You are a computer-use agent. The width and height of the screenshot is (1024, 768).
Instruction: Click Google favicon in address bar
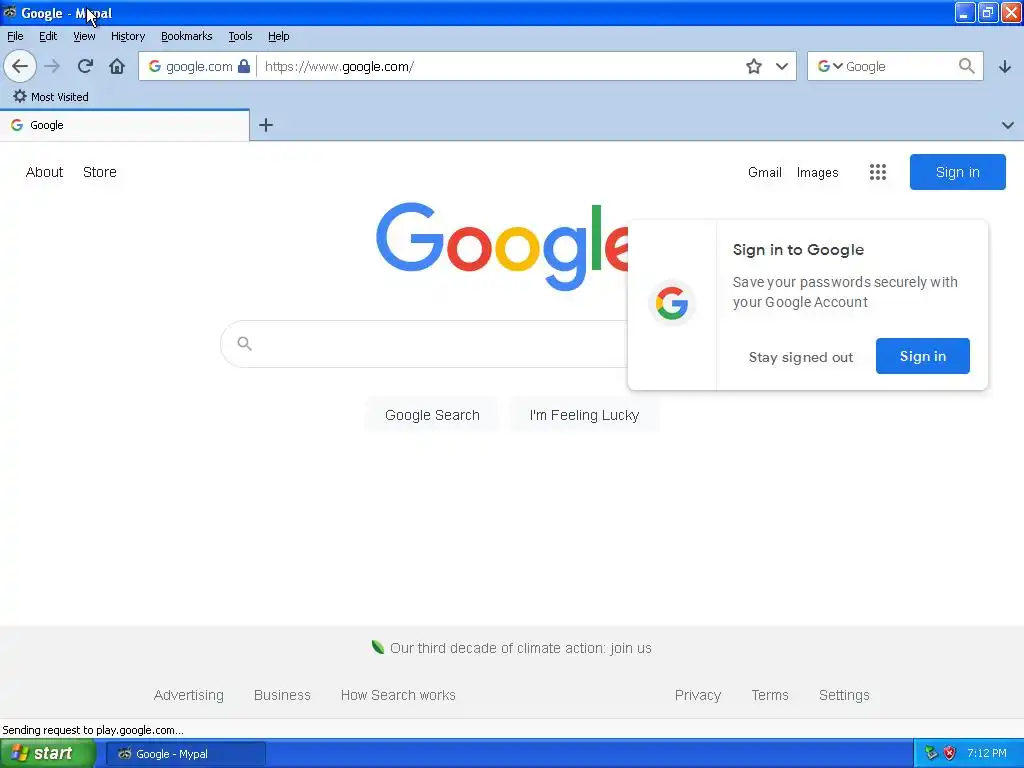(154, 66)
